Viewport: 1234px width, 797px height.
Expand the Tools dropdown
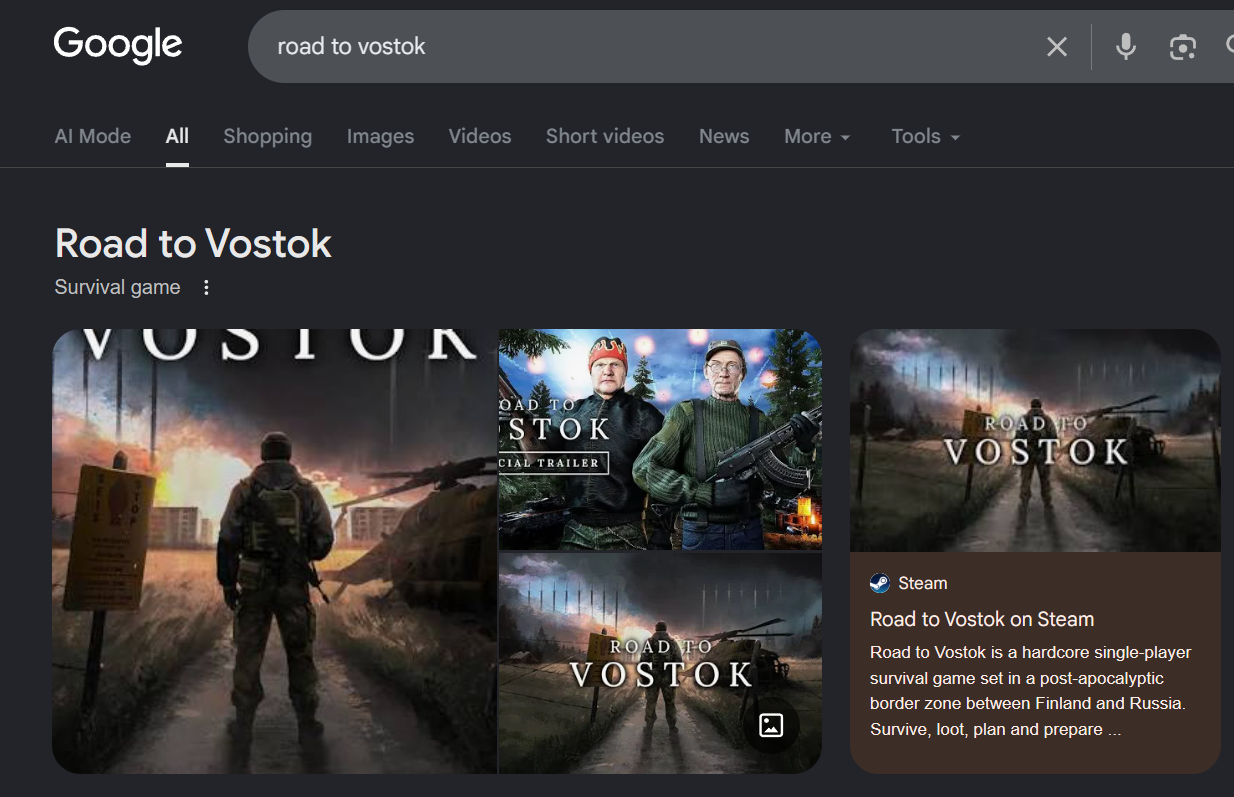tap(926, 137)
